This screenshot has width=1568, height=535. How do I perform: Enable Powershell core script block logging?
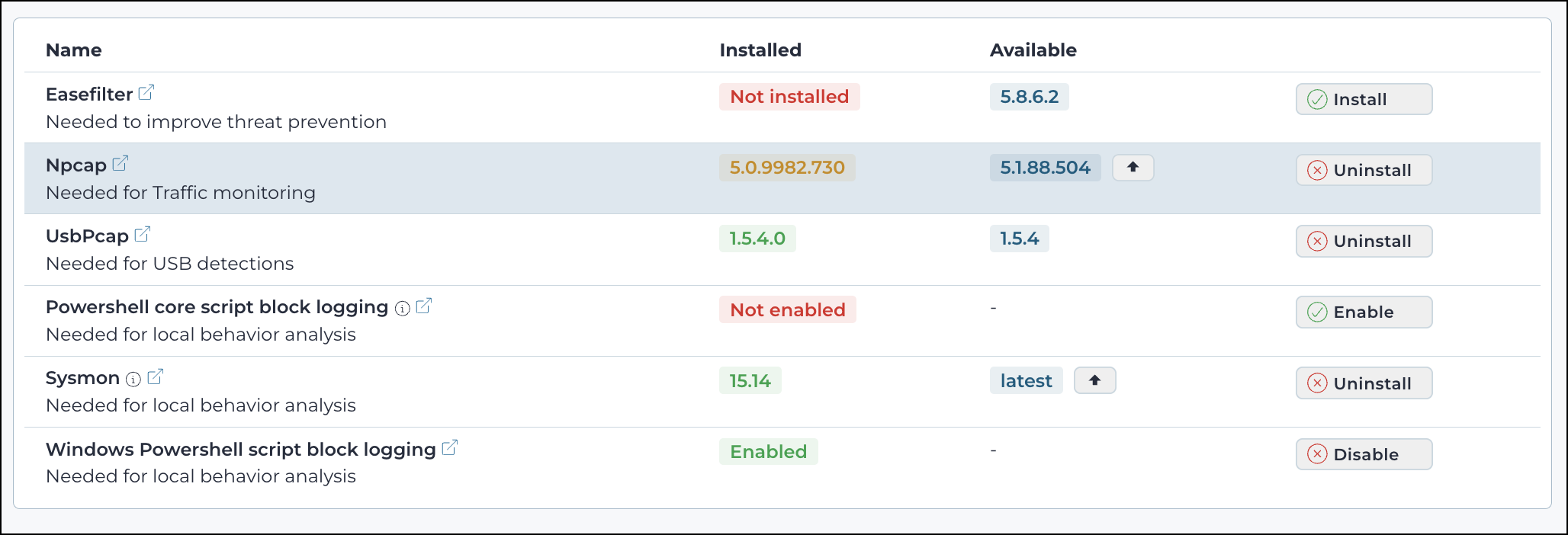coord(1364,312)
